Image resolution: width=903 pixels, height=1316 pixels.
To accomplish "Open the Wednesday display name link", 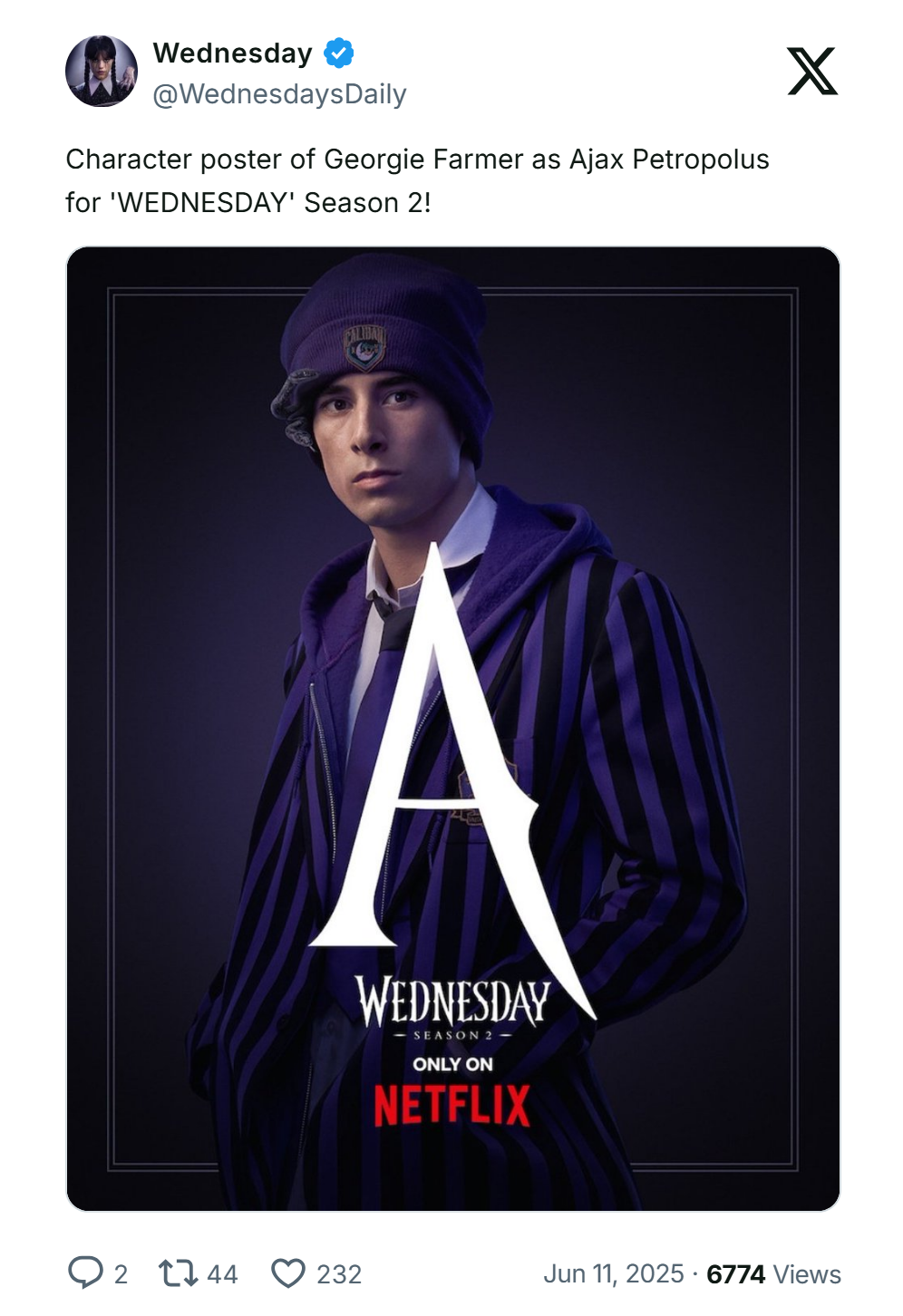I will coord(232,53).
